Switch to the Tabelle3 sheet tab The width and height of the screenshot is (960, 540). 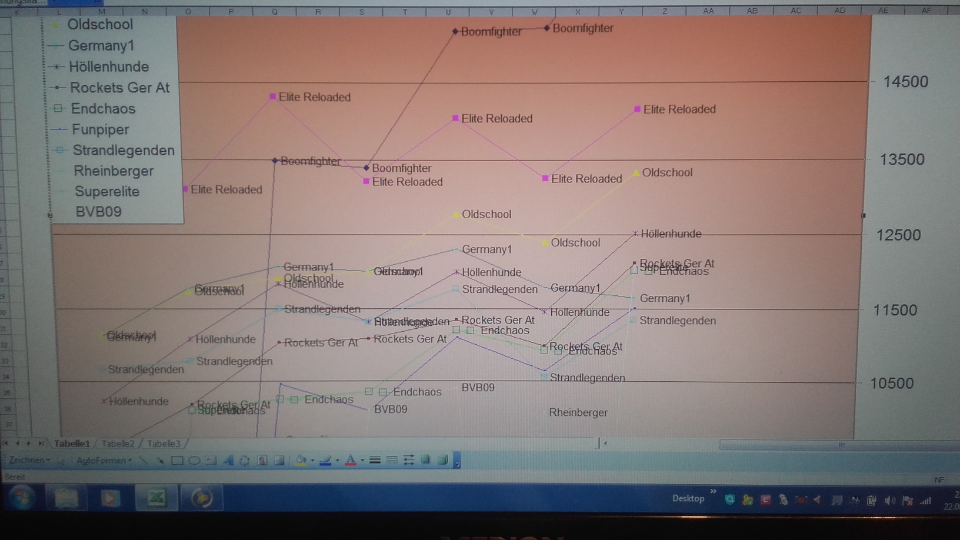pyautogui.click(x=164, y=443)
